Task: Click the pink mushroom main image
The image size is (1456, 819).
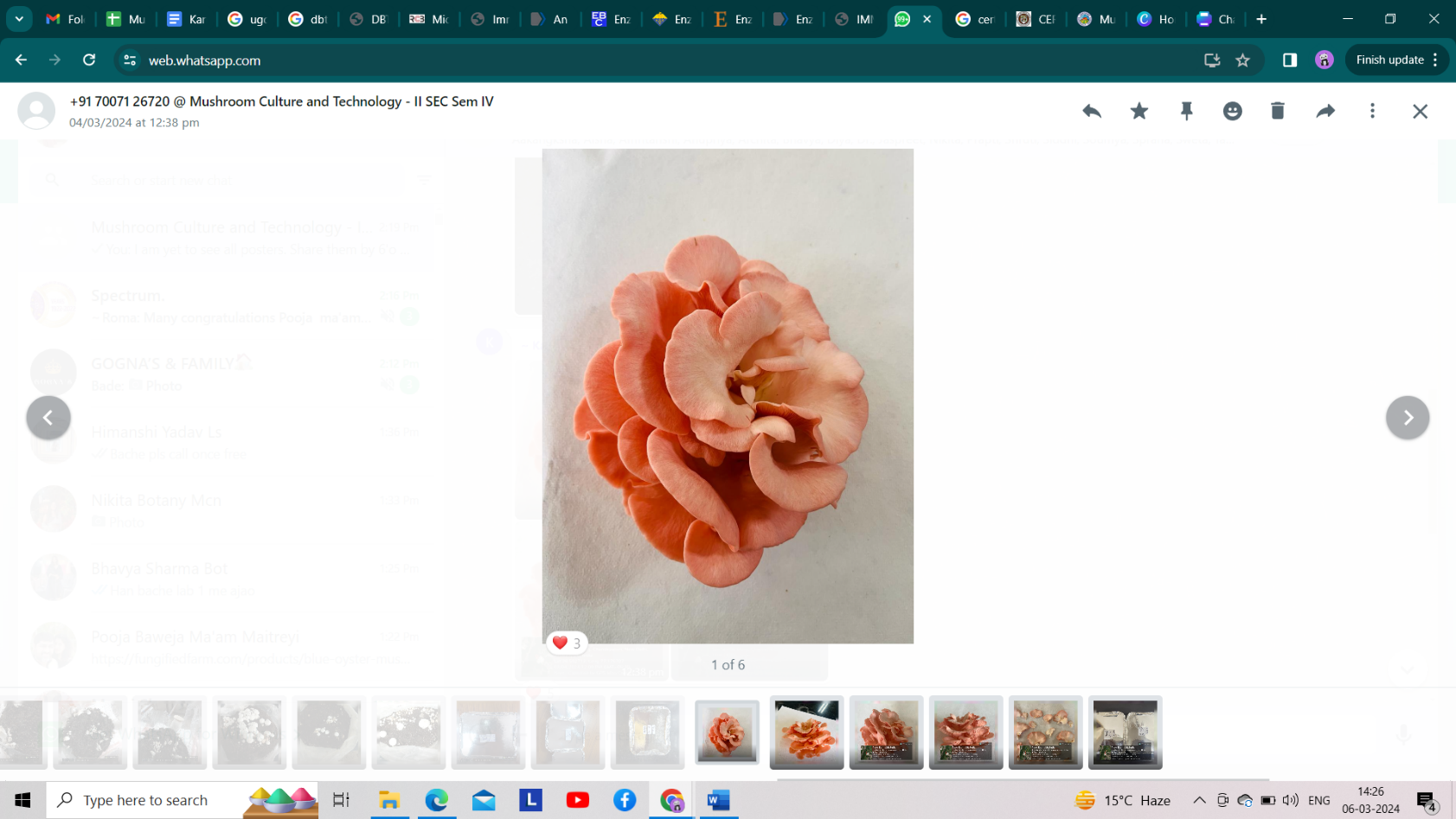Action: coord(728,396)
